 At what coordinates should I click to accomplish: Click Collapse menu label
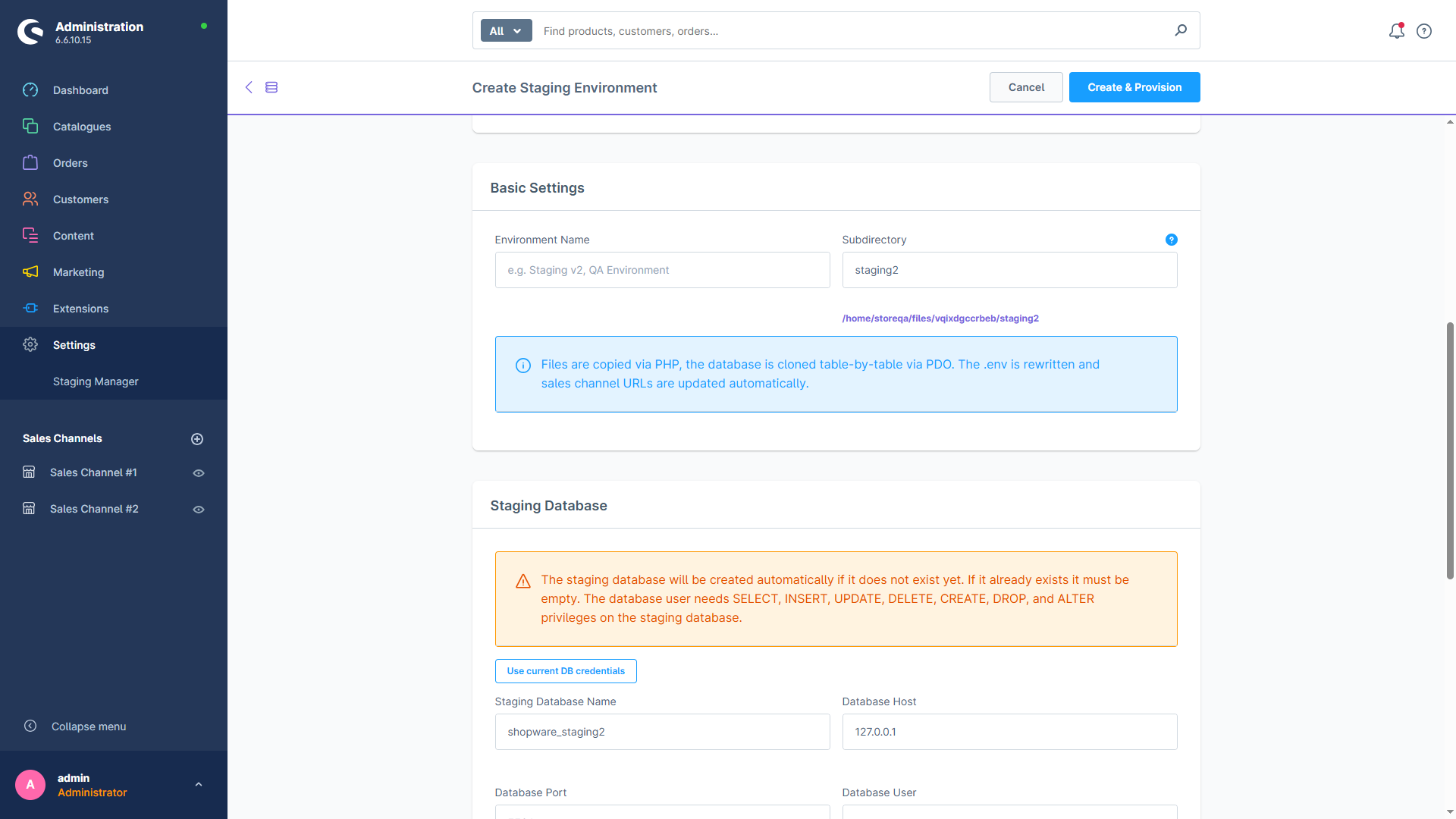(89, 726)
